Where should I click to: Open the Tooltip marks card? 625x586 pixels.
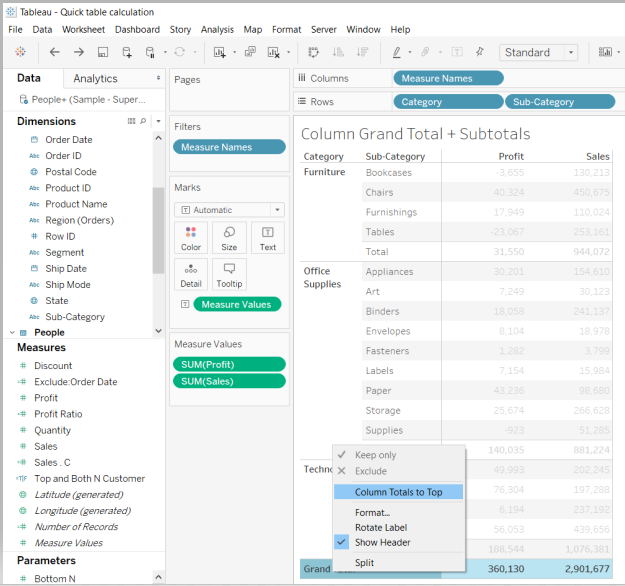point(229,275)
